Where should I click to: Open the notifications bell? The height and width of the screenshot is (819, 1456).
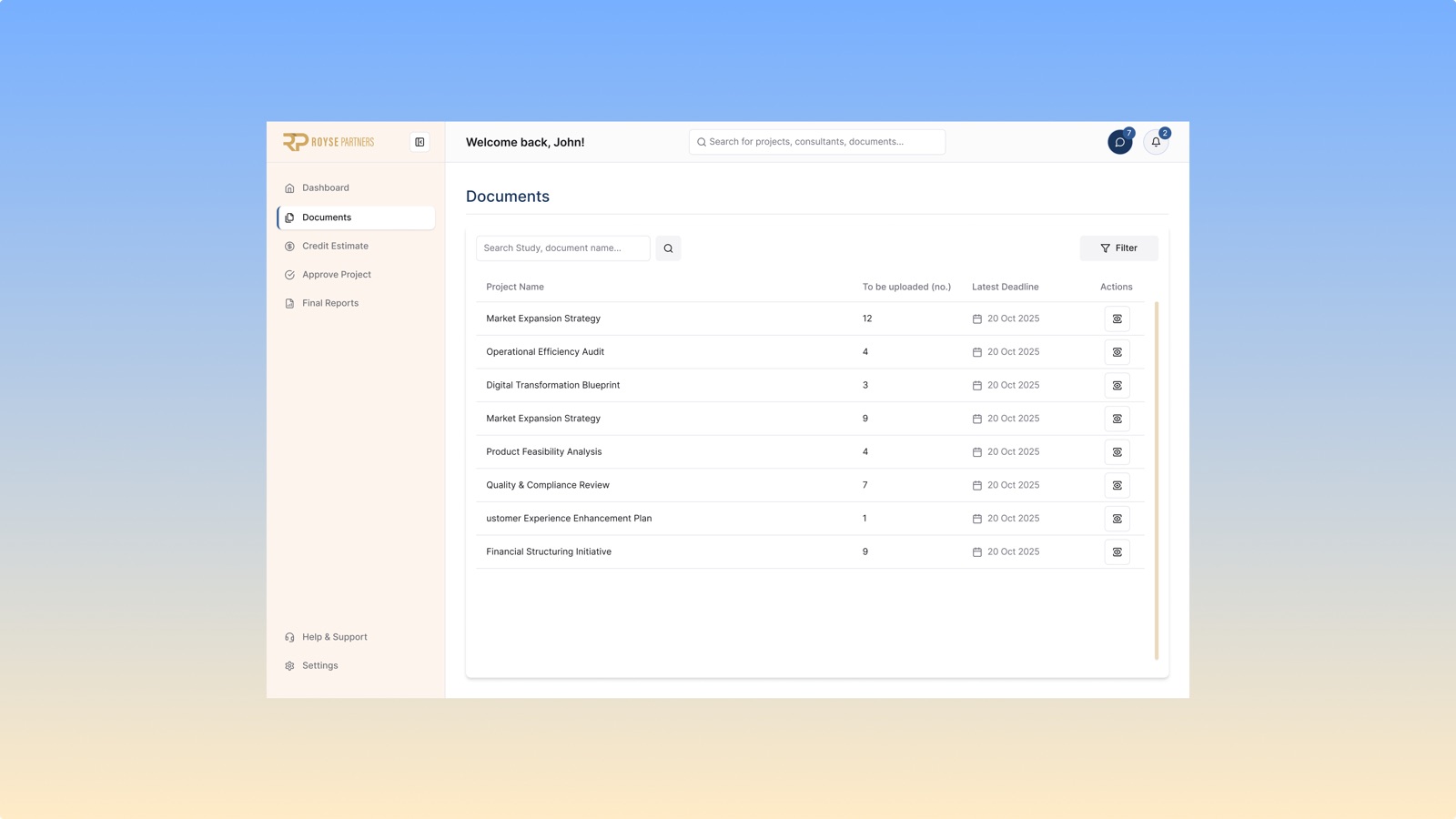1156,142
